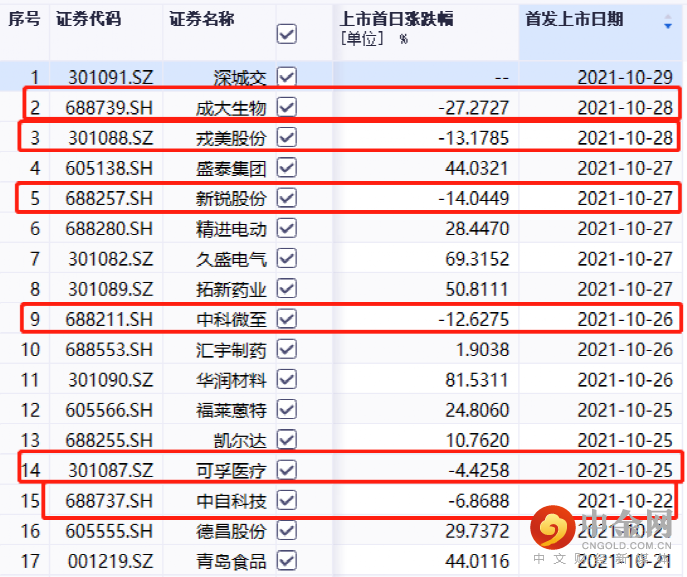Click the stock name 可孚医疗
This screenshot has width=687, height=577.
(x=231, y=471)
